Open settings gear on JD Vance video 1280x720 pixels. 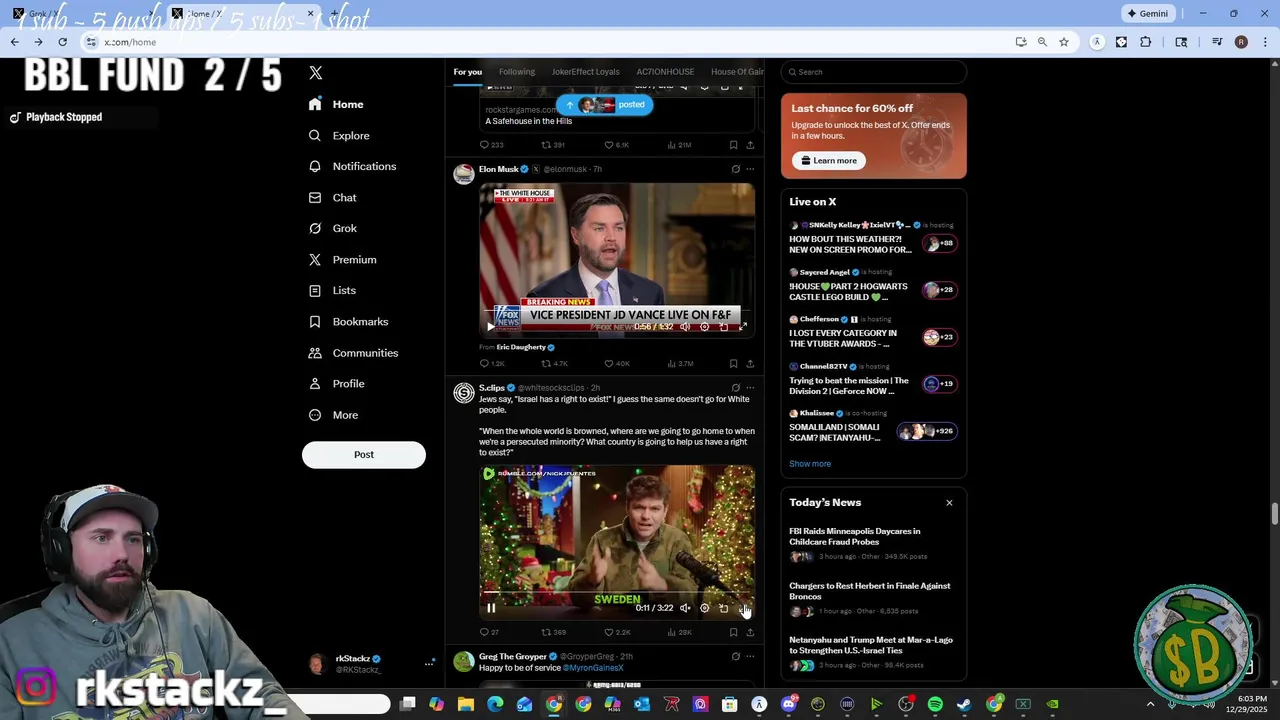click(x=704, y=327)
